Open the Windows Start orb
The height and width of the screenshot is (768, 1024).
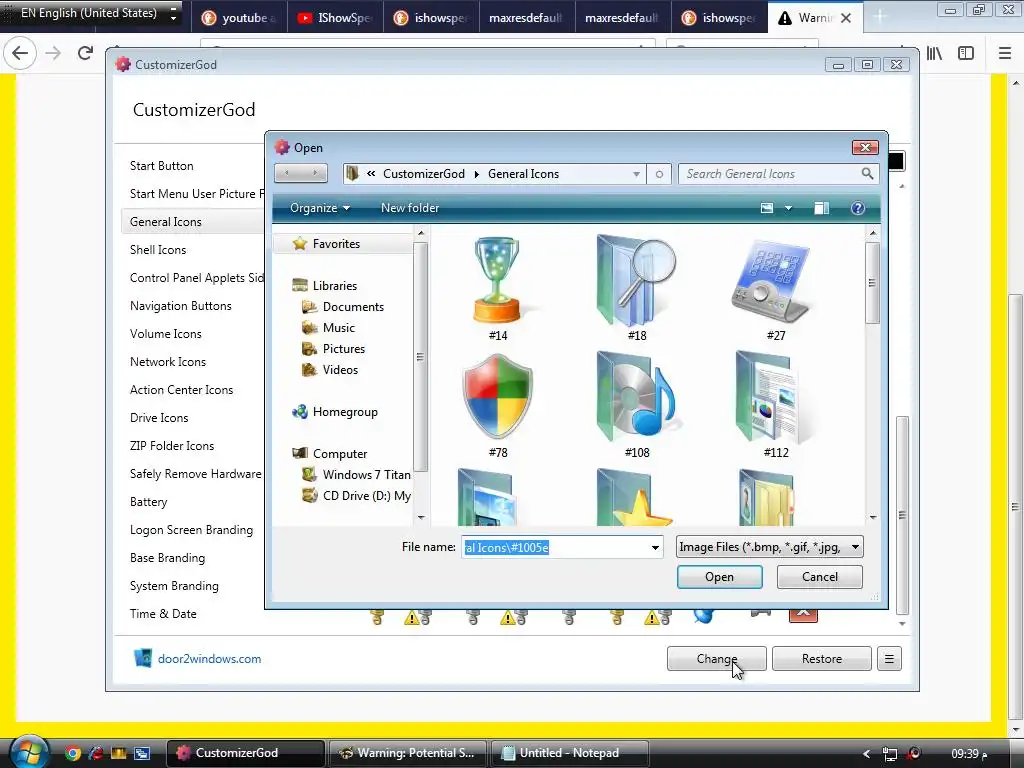28,752
